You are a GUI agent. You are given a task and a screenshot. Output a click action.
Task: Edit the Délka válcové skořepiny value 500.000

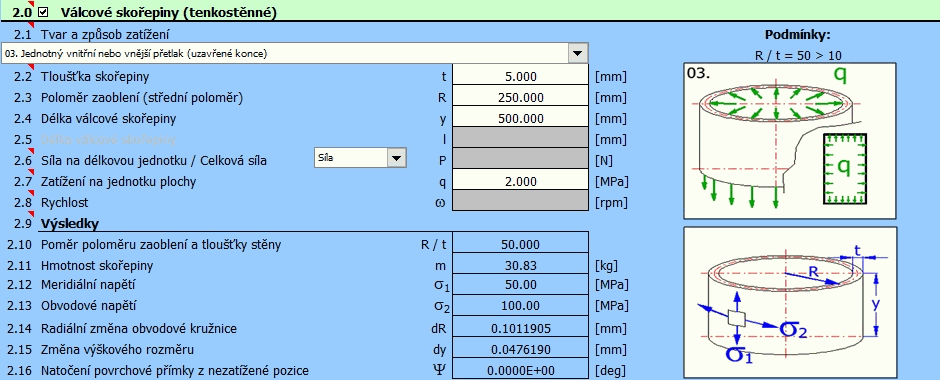pyautogui.click(x=520, y=119)
